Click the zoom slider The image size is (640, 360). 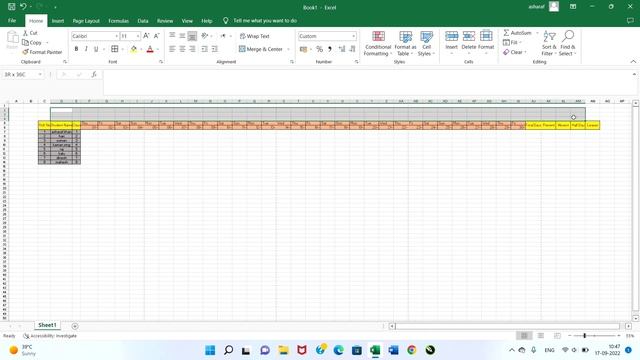[594, 336]
